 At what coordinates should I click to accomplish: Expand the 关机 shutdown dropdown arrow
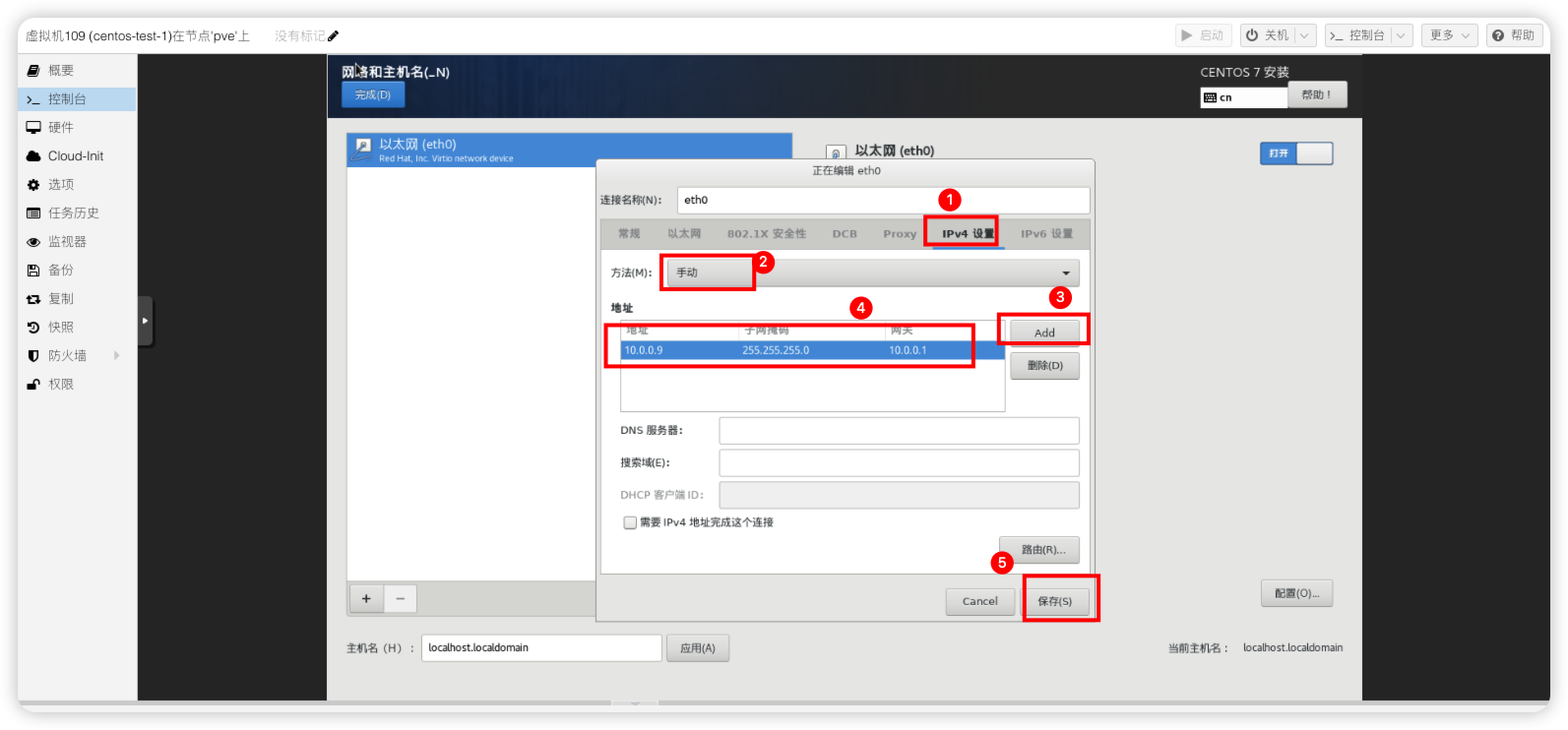[1305, 35]
